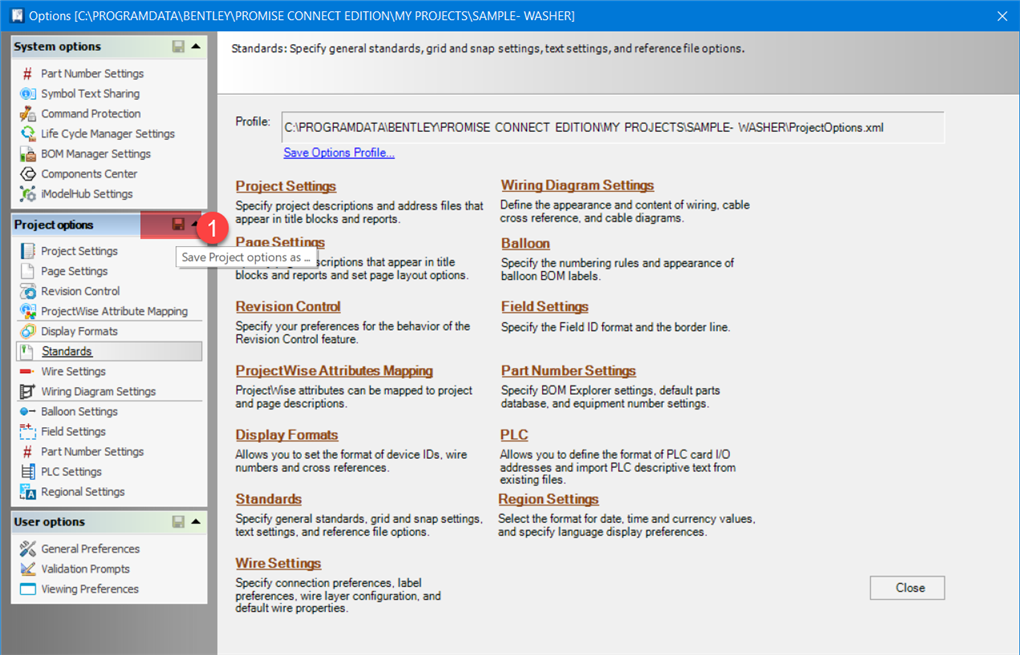The width and height of the screenshot is (1020, 655).
Task: Collapse the System options section
Action: 196,46
